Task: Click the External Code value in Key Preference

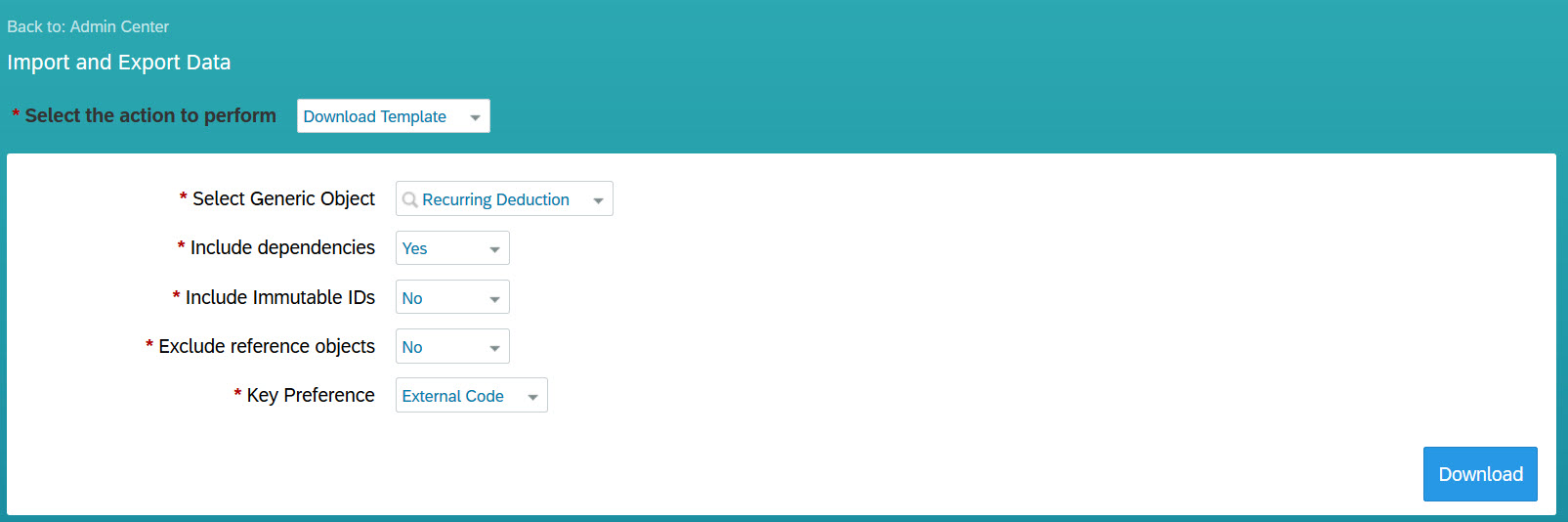Action: 452,396
